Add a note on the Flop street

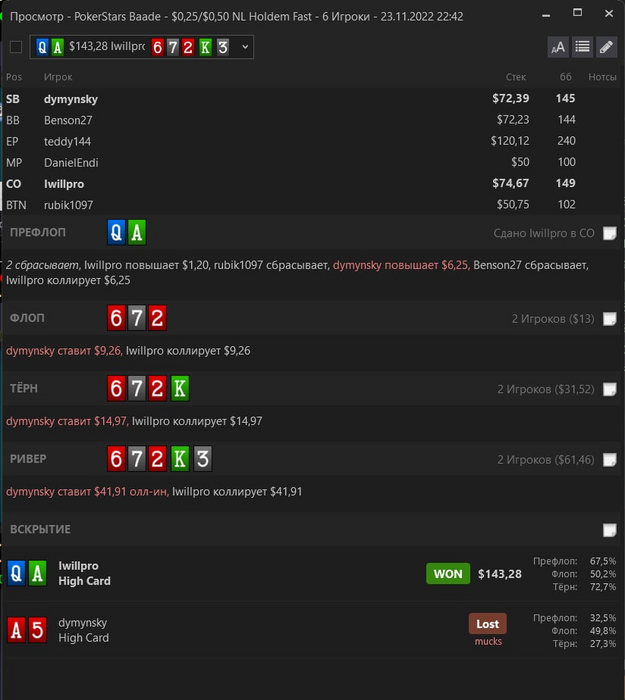pyautogui.click(x=610, y=319)
